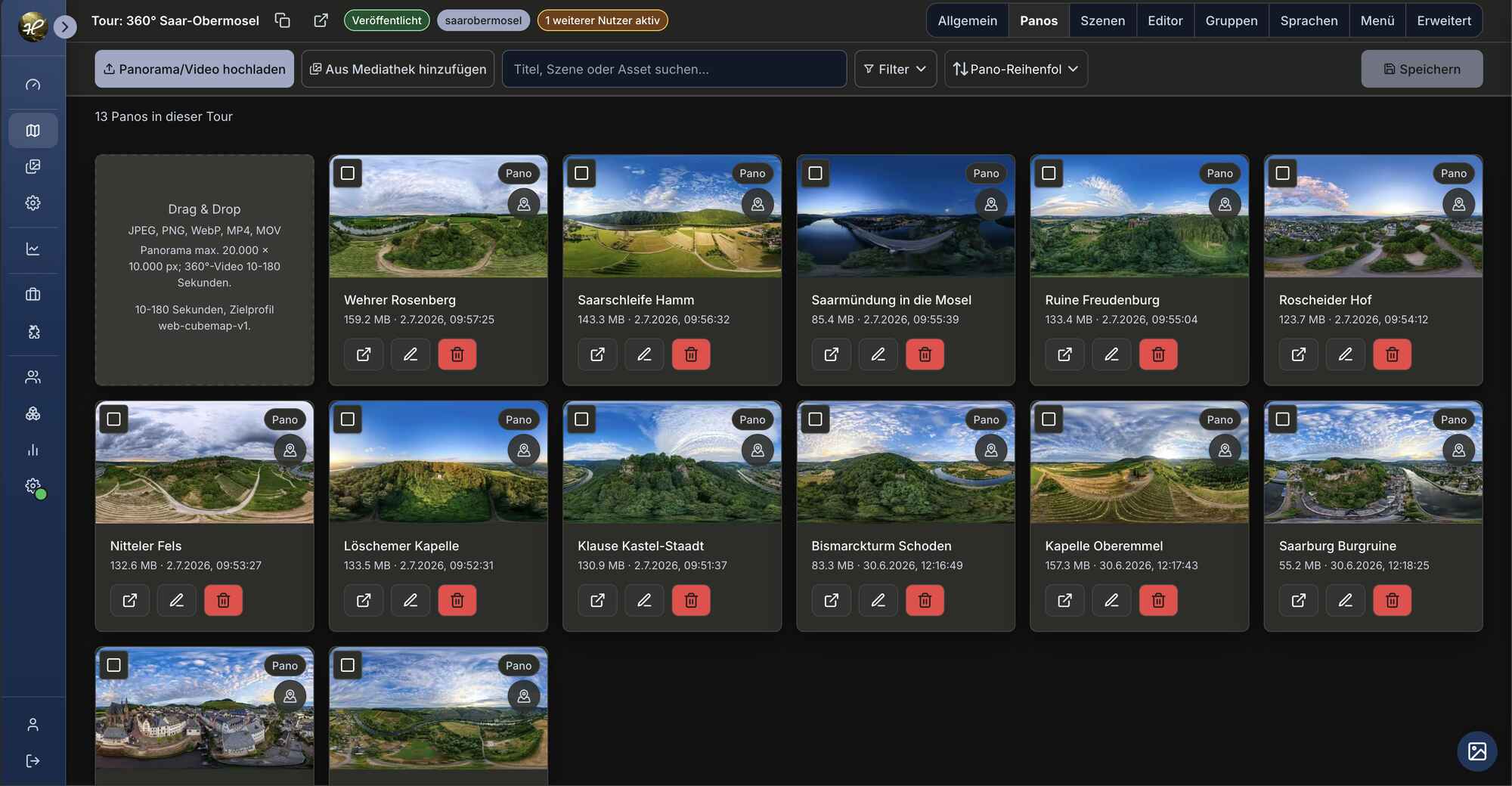Go to the Sprachen tab
The image size is (1512, 786).
(1309, 20)
